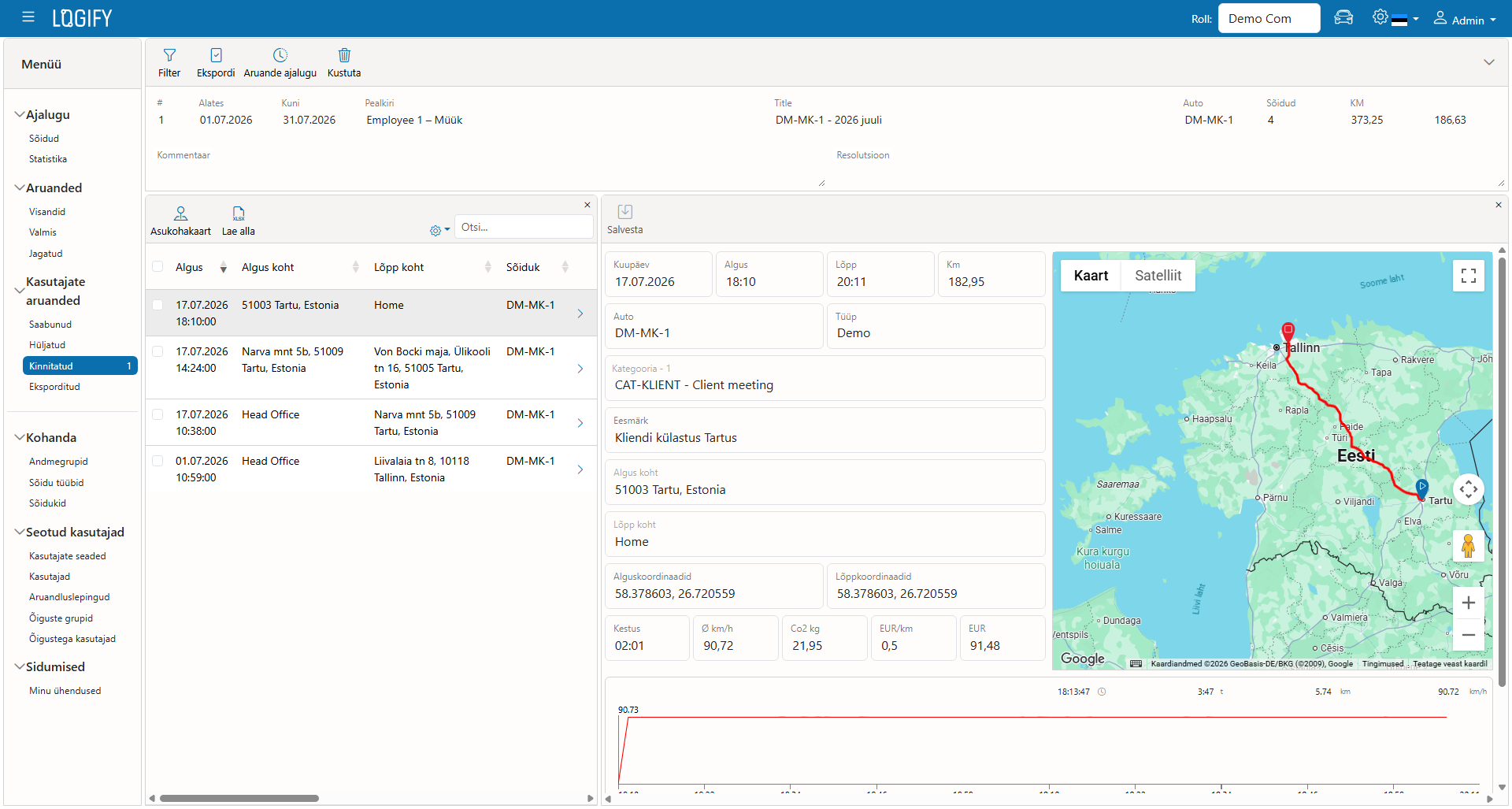This screenshot has height=809, width=1512.
Task: Open trip details arrow for Liivalaia row
Action: 580,469
